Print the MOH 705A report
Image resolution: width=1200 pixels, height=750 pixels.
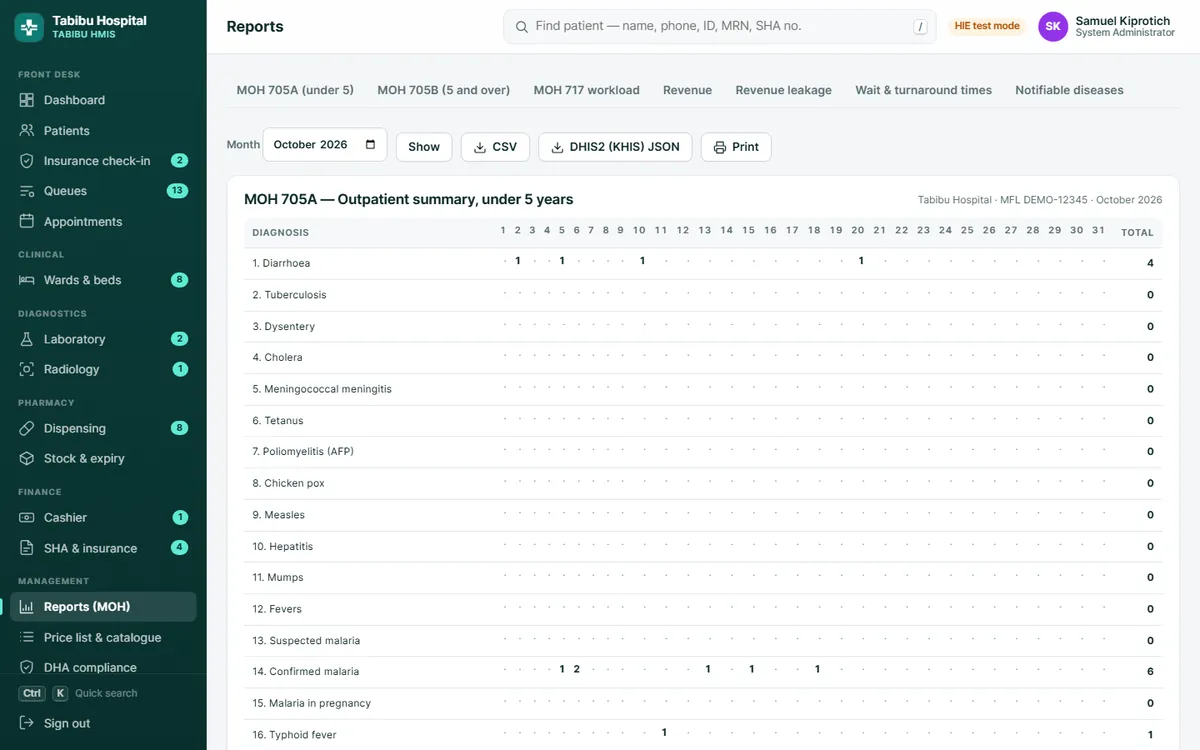tap(736, 147)
